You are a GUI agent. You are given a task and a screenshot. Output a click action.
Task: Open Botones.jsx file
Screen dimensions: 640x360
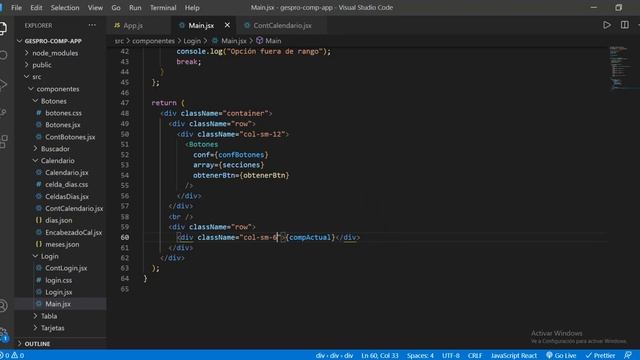pyautogui.click(x=60, y=124)
